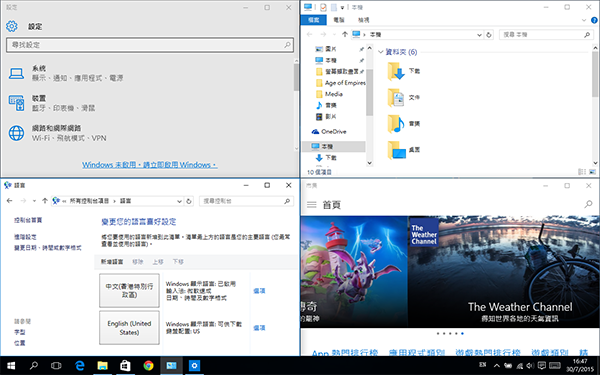Click the Store search magnifier icon
This screenshot has width=600, height=375.
pyautogui.click(x=588, y=205)
